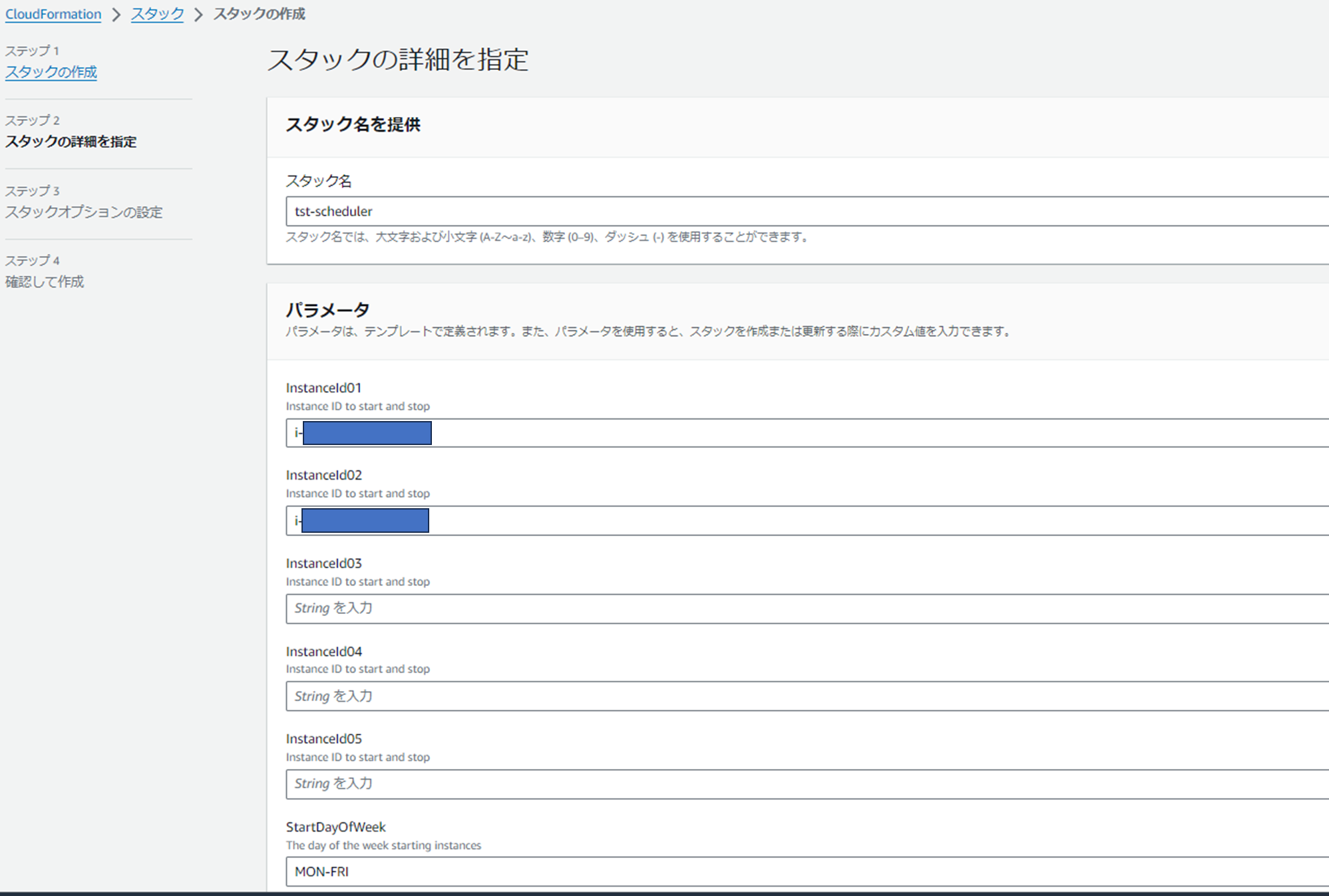Image resolution: width=1329 pixels, height=896 pixels.
Task: Click the CloudFormation breadcrumb link
Action: click(x=53, y=14)
